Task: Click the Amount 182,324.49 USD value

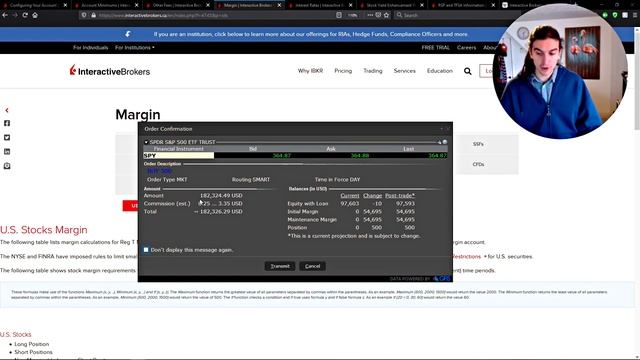Action: [221, 196]
